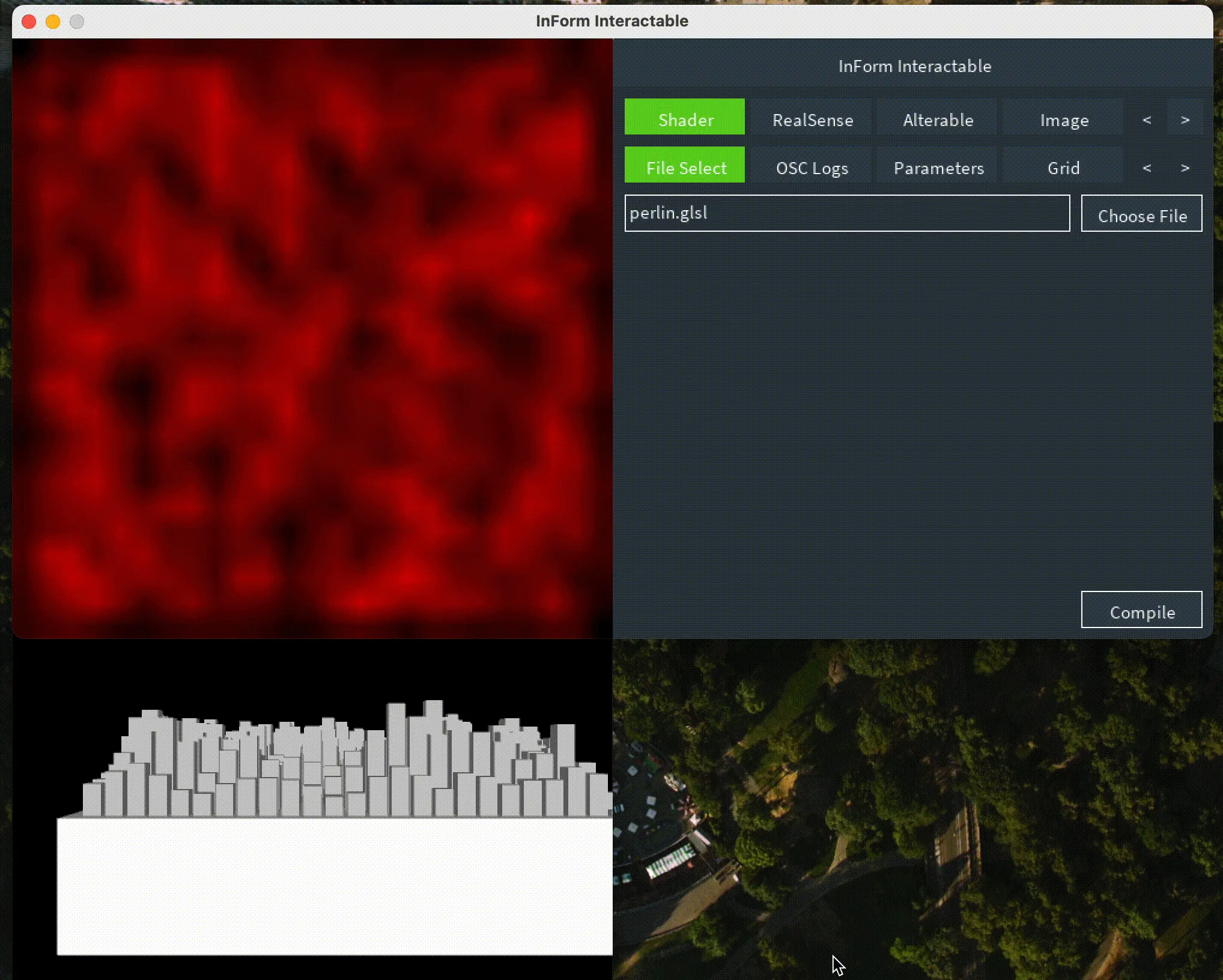Click the right arrow on the mode row
This screenshot has height=980, width=1223.
tap(1186, 119)
